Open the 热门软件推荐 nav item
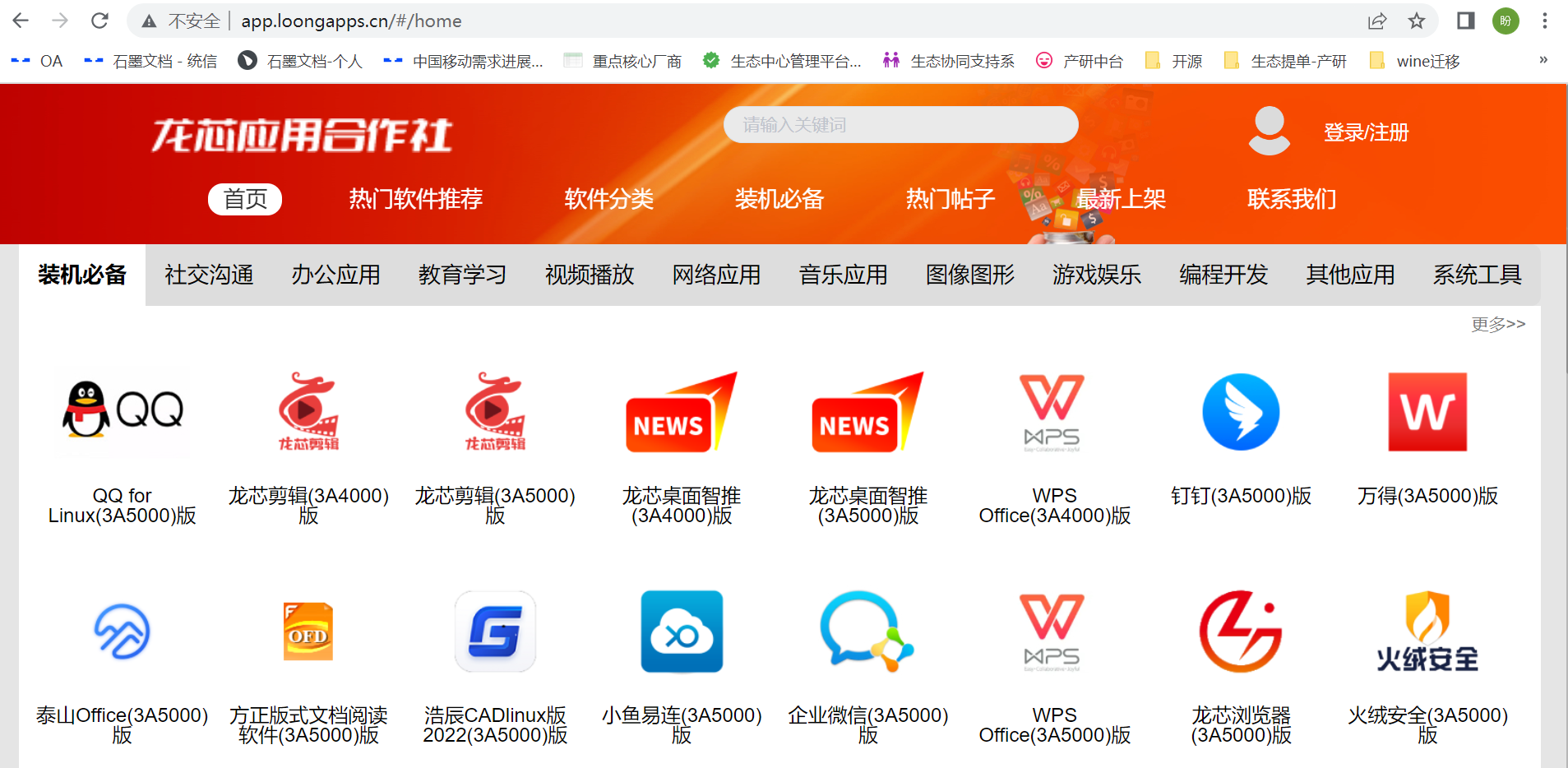Screen dimensions: 1568x768 coord(415,199)
